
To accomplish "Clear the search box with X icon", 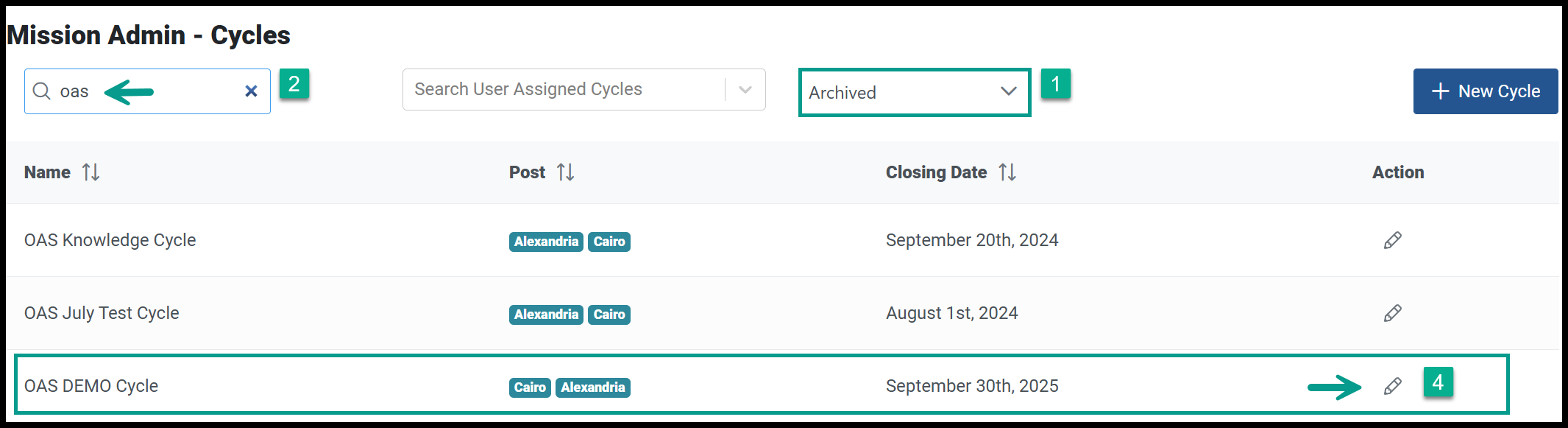I will (x=251, y=91).
